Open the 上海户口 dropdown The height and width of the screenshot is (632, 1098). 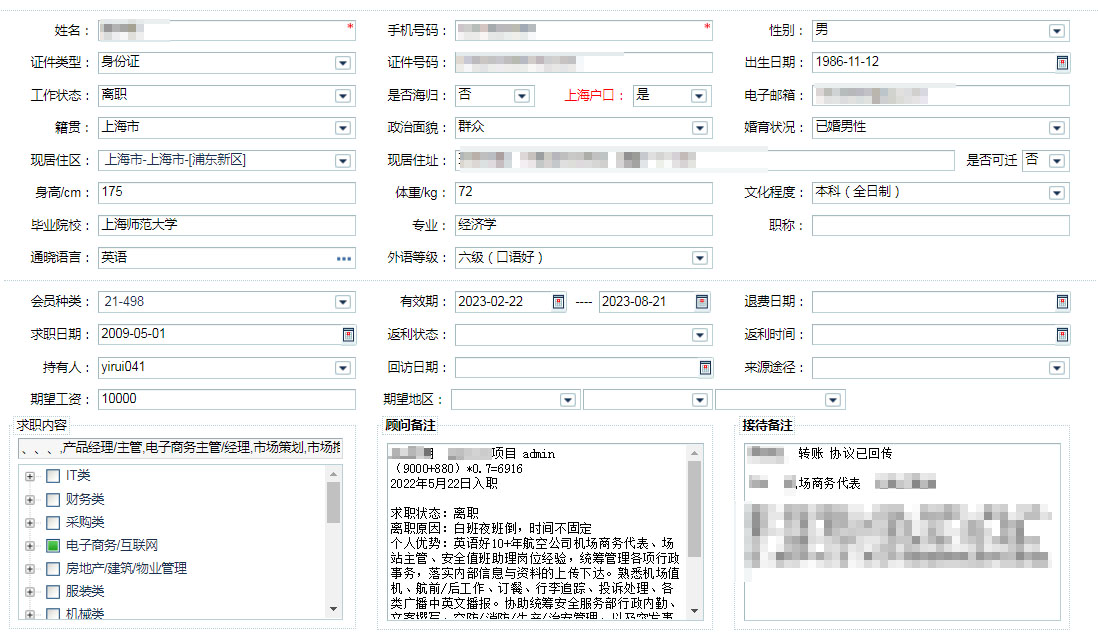coord(698,96)
